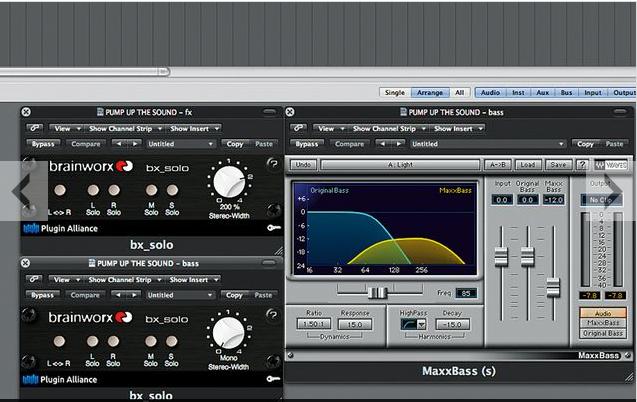
Task: Select previous preset arrow in MaxxBass window
Action: 382,144
